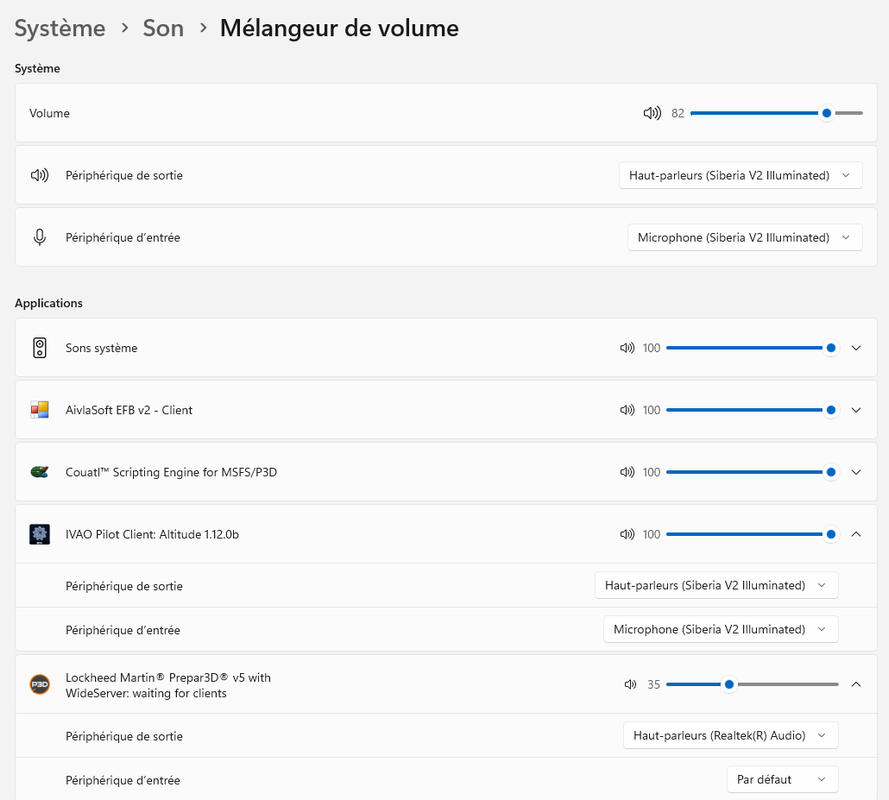Mute the system Volume speaker icon
The image size is (889, 800).
point(652,113)
